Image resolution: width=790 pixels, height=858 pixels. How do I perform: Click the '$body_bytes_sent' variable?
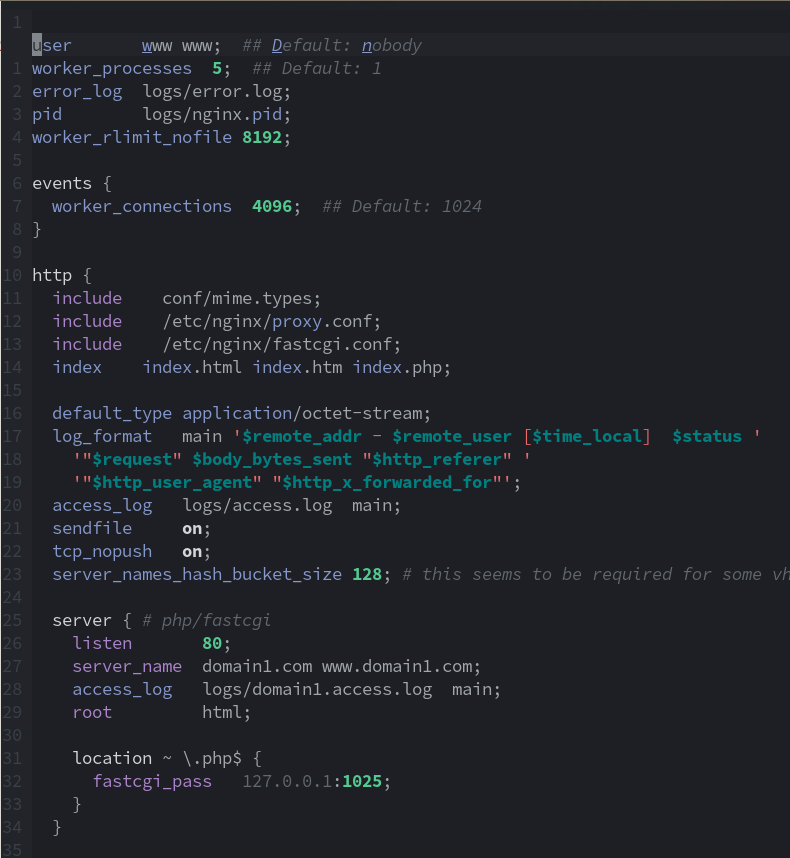tap(272, 459)
